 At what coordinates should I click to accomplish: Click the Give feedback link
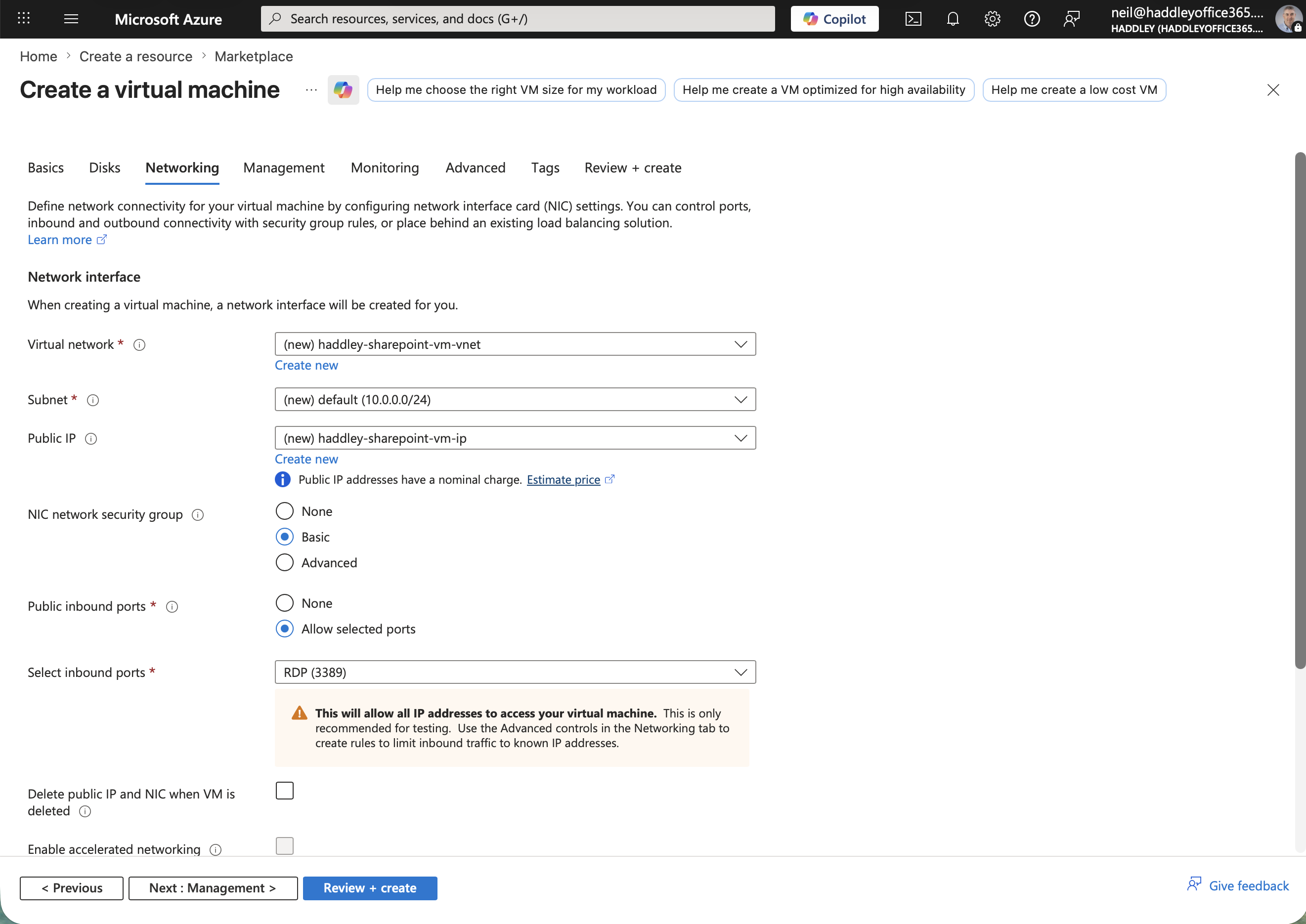click(x=1249, y=886)
